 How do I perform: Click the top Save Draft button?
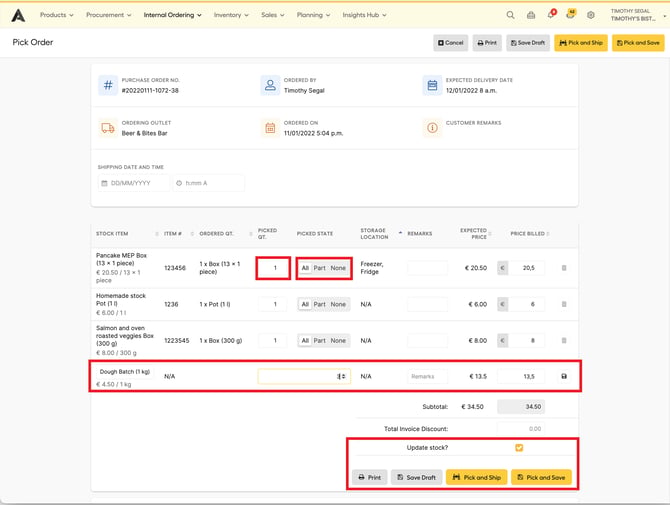pos(528,43)
